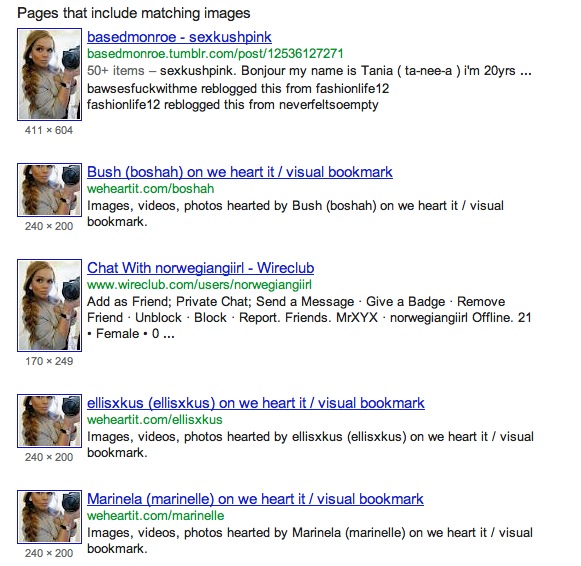Click thumbnail beside the Marinela result
This screenshot has width=581, height=566.
point(49,517)
